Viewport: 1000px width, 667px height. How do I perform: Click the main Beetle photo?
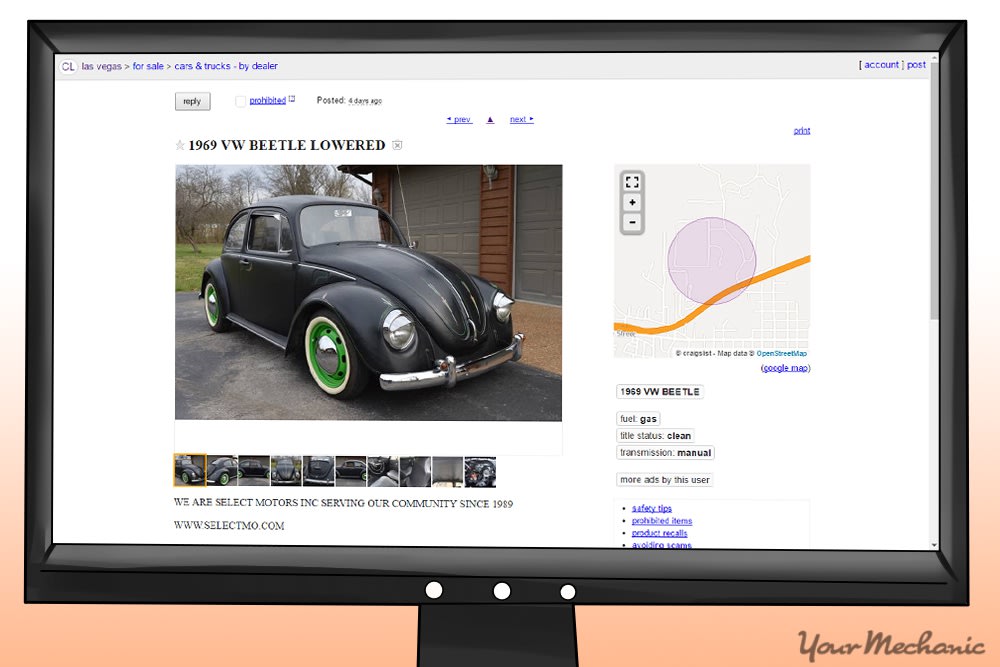coord(369,293)
